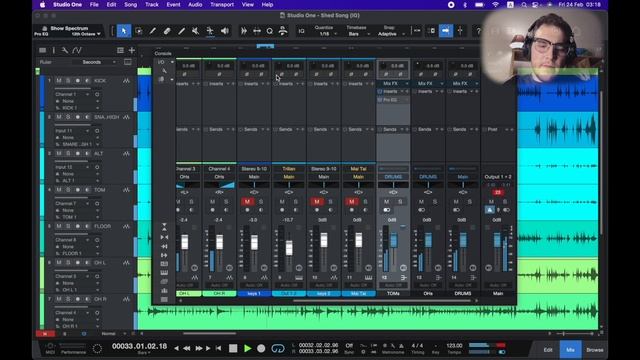Image resolution: width=640 pixels, height=360 pixels.
Task: Click the Metronome label in transport
Action: click(393, 352)
